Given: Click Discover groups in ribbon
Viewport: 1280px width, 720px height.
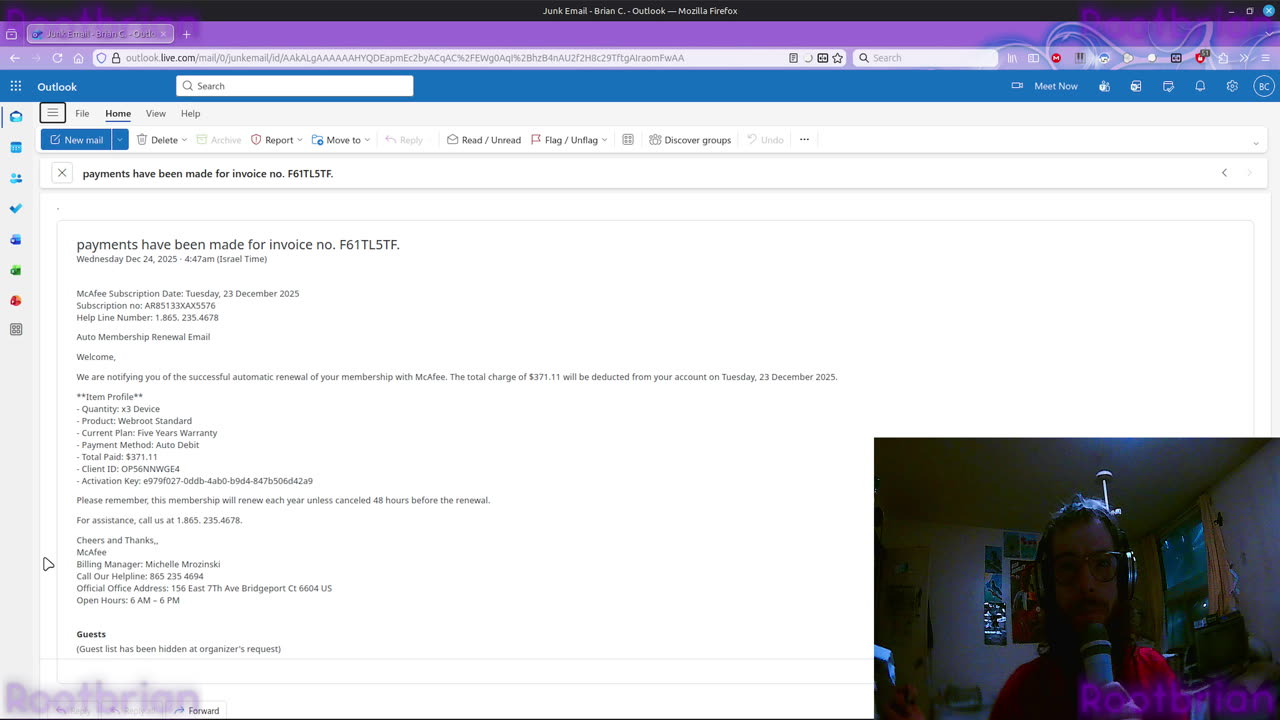Looking at the screenshot, I should point(690,140).
